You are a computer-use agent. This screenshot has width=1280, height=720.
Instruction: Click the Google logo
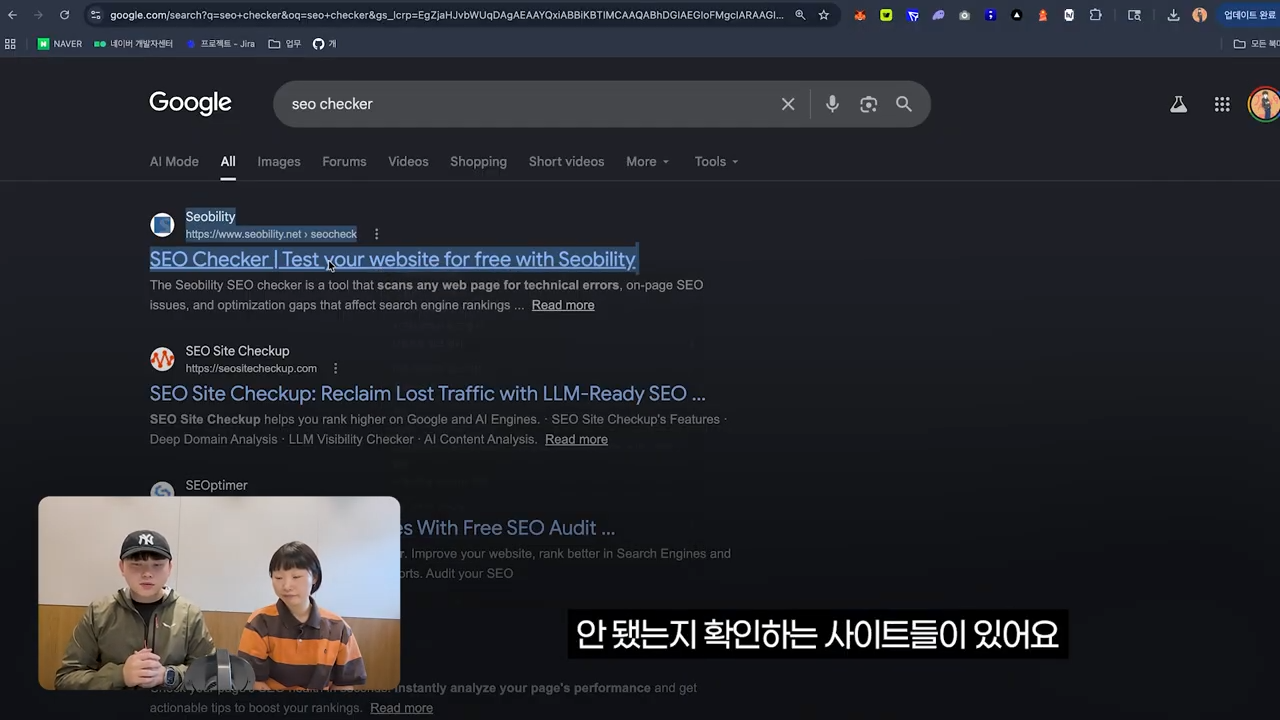point(190,103)
